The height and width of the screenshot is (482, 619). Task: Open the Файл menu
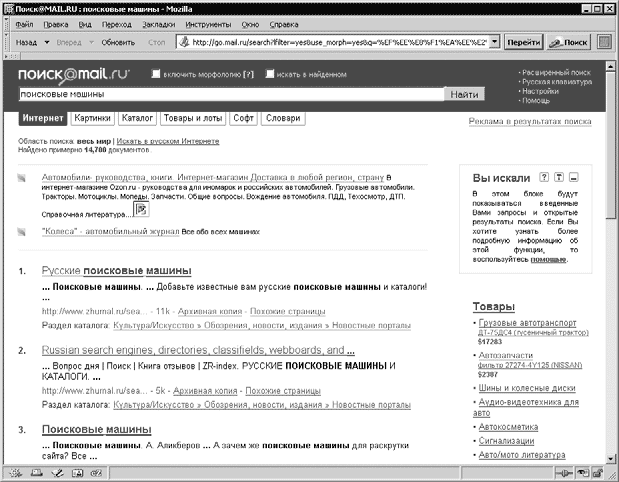24,24
